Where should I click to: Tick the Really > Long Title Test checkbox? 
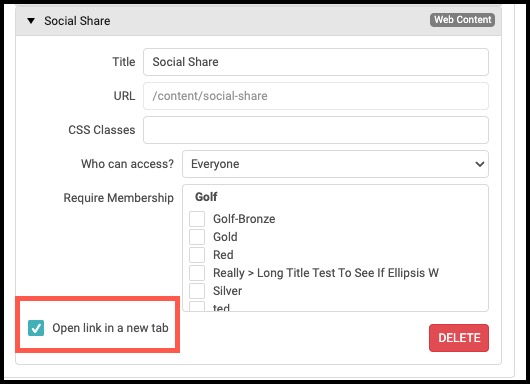pyautogui.click(x=197, y=273)
